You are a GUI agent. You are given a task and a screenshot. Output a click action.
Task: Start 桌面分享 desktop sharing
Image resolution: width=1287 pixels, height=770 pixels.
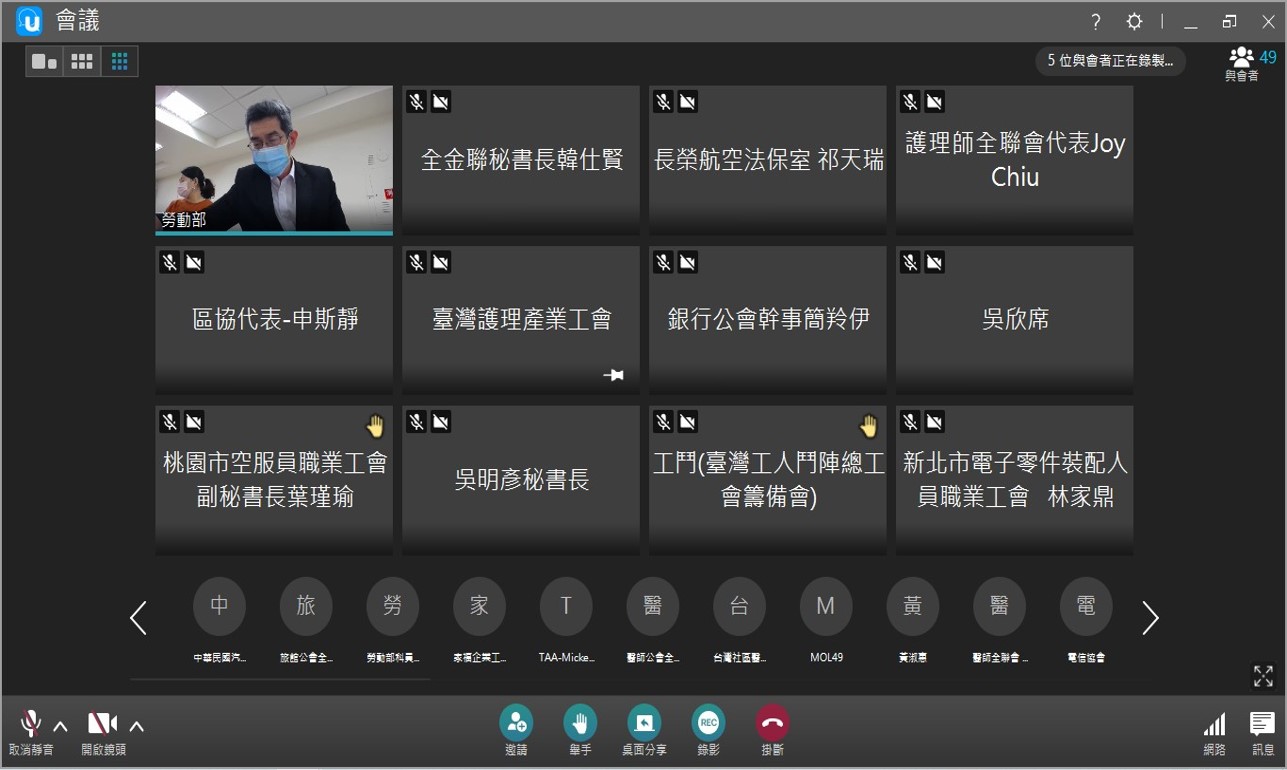click(644, 723)
